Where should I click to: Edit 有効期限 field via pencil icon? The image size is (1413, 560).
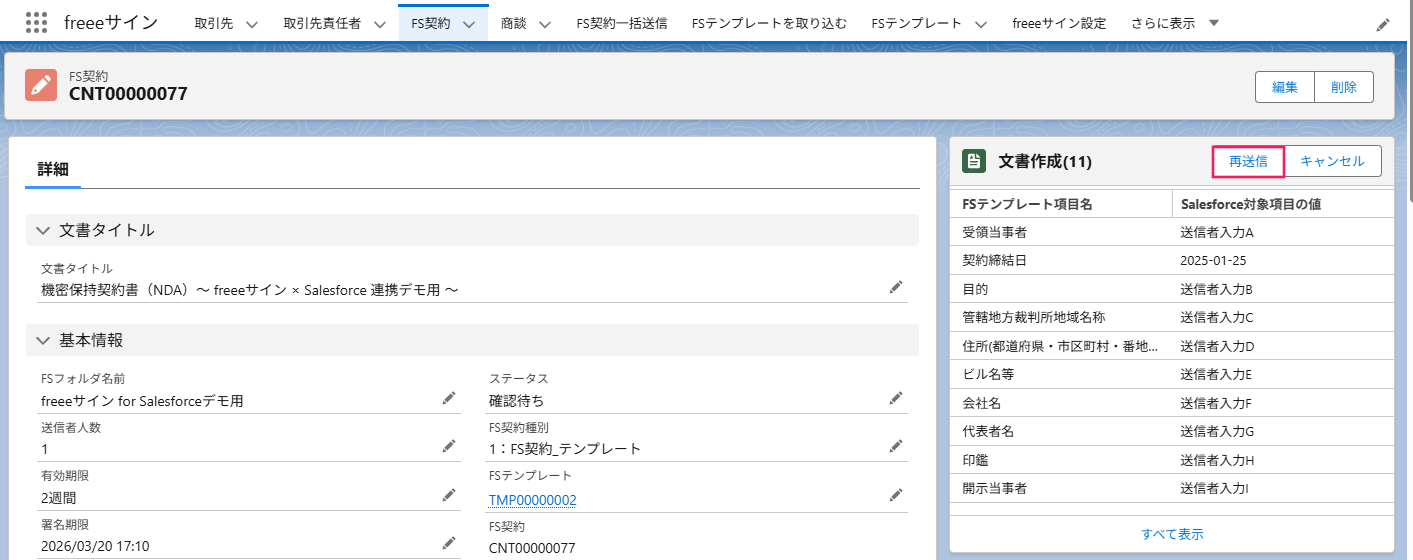[449, 495]
